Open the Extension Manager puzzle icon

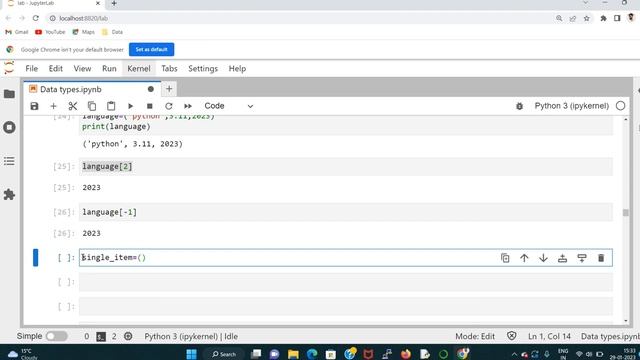[9, 195]
